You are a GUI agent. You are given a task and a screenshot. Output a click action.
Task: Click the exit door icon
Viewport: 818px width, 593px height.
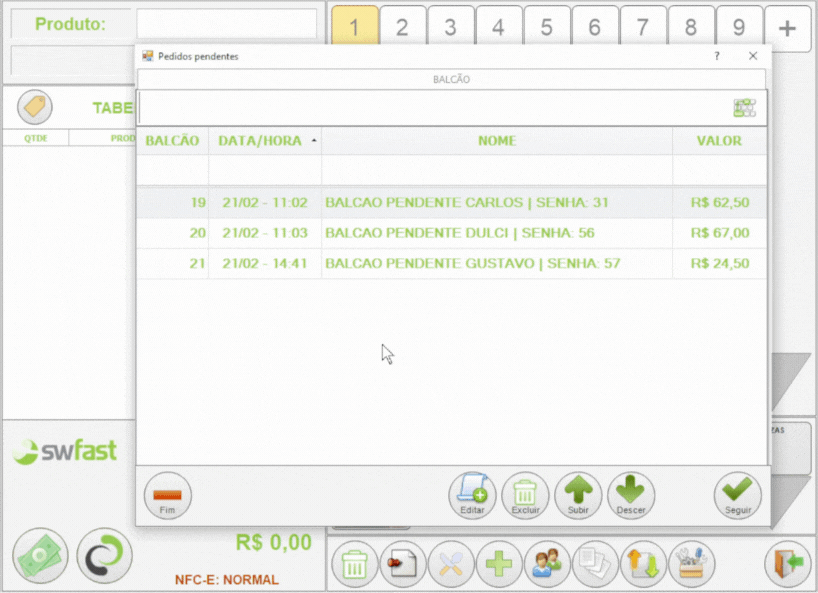[788, 564]
